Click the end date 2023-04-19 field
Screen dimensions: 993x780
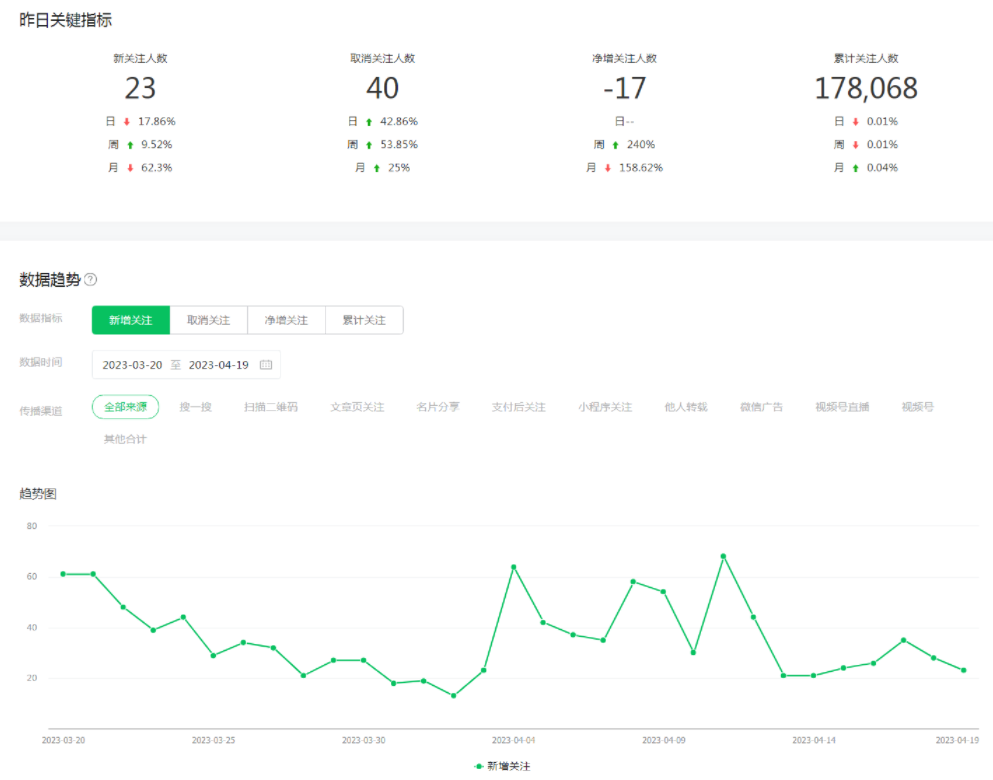click(x=218, y=365)
